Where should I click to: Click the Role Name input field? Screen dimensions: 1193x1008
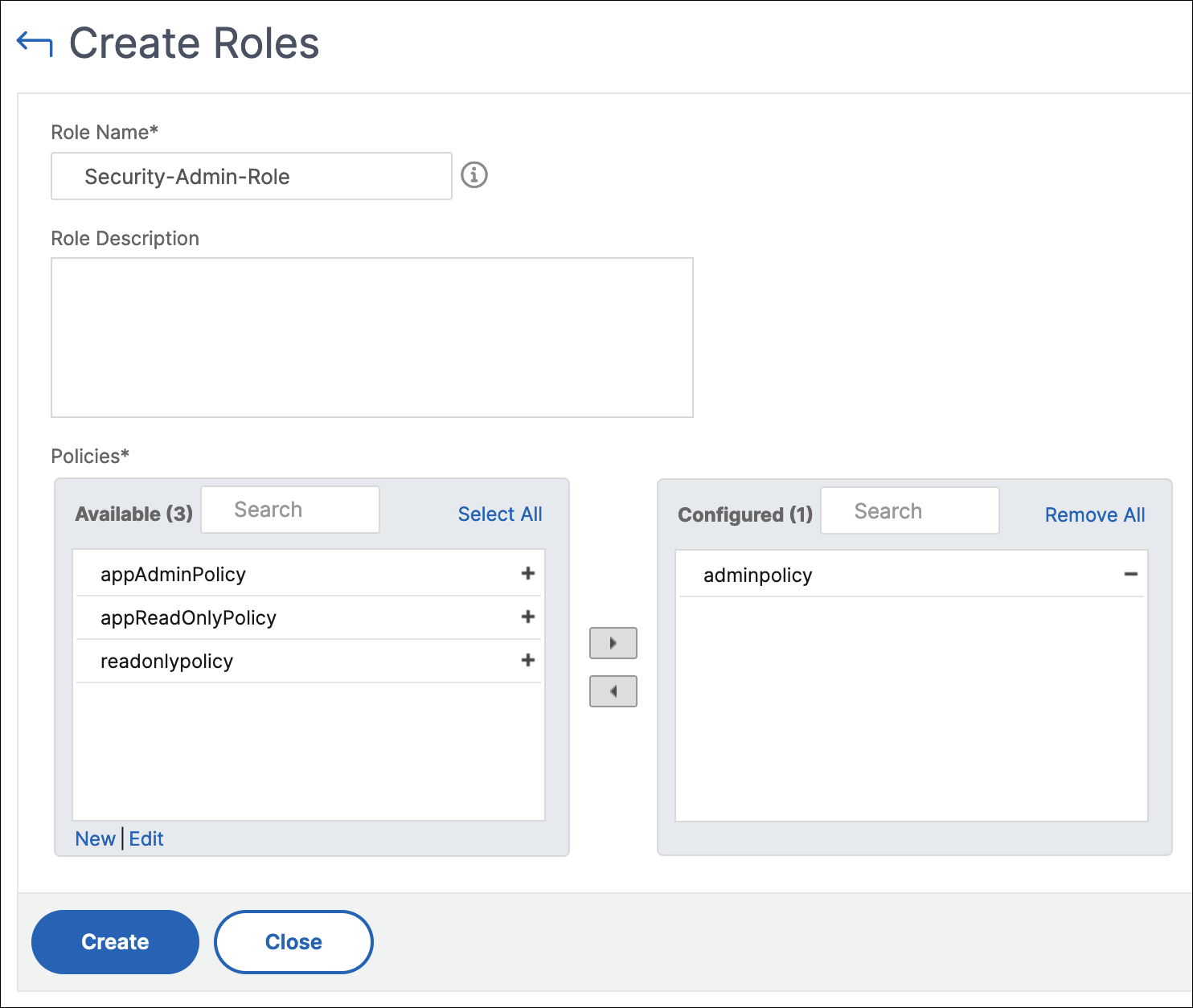click(252, 176)
